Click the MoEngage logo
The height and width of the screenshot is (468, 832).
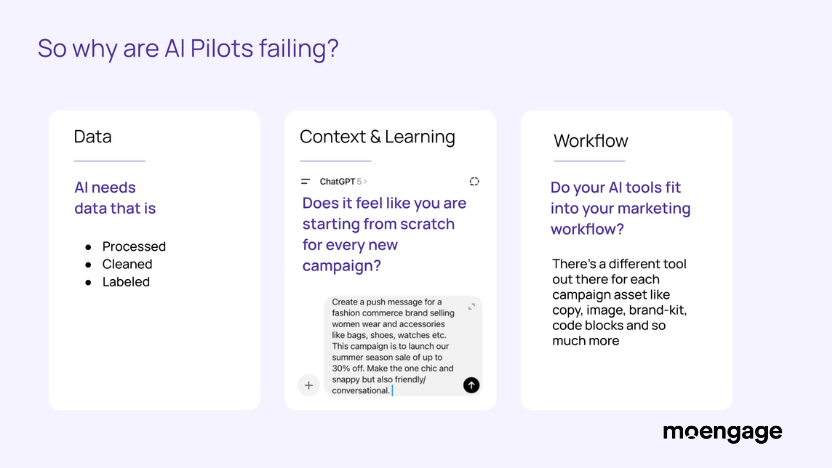(x=722, y=432)
